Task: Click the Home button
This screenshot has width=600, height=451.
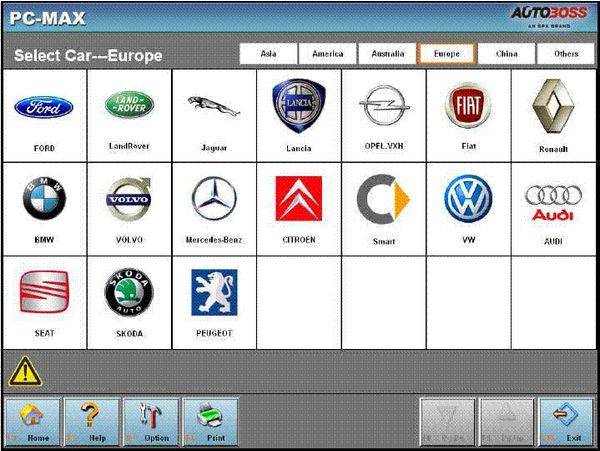Action: coord(31,418)
